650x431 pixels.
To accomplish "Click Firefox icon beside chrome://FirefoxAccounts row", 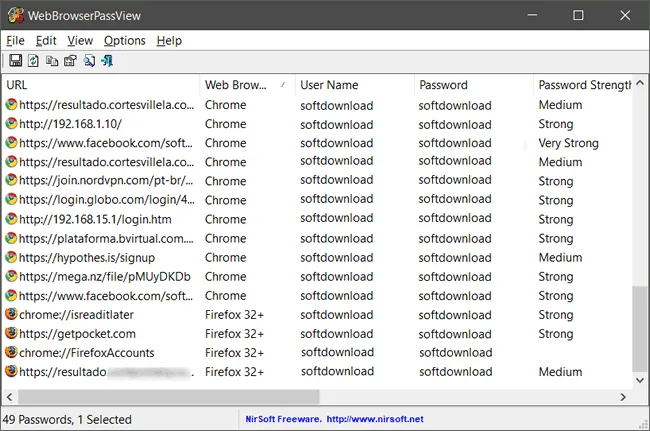I will [11, 352].
